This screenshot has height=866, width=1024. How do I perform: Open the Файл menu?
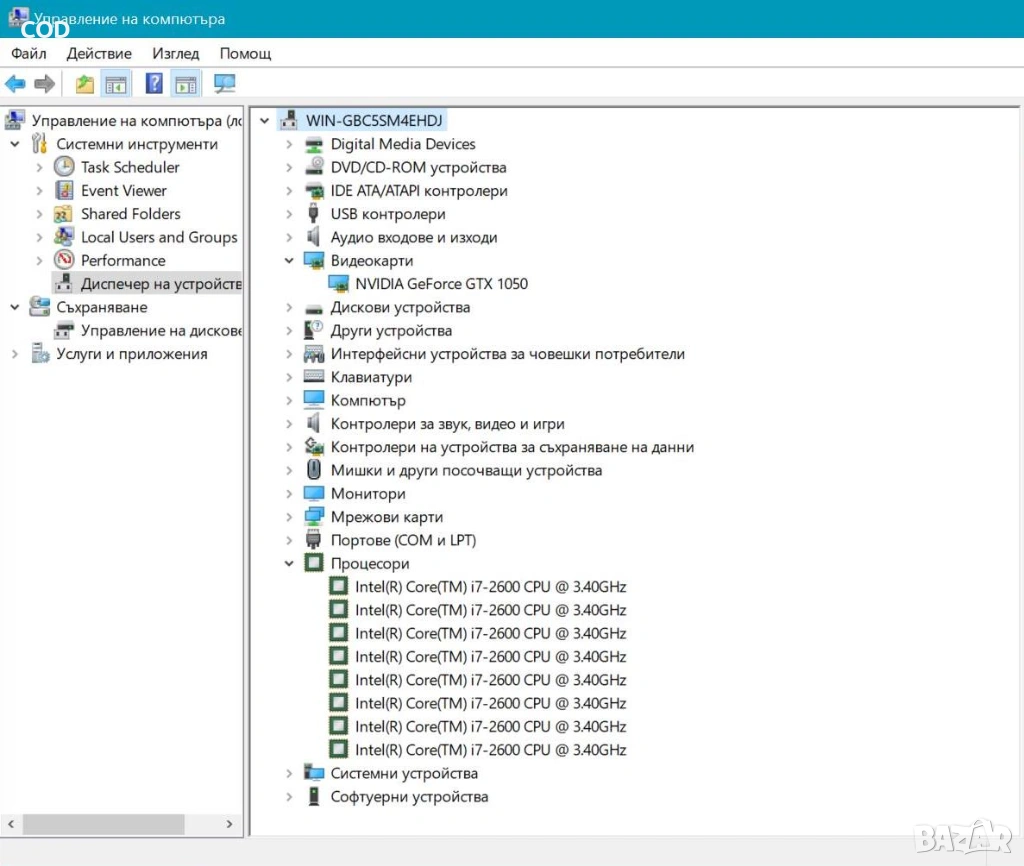pos(29,53)
